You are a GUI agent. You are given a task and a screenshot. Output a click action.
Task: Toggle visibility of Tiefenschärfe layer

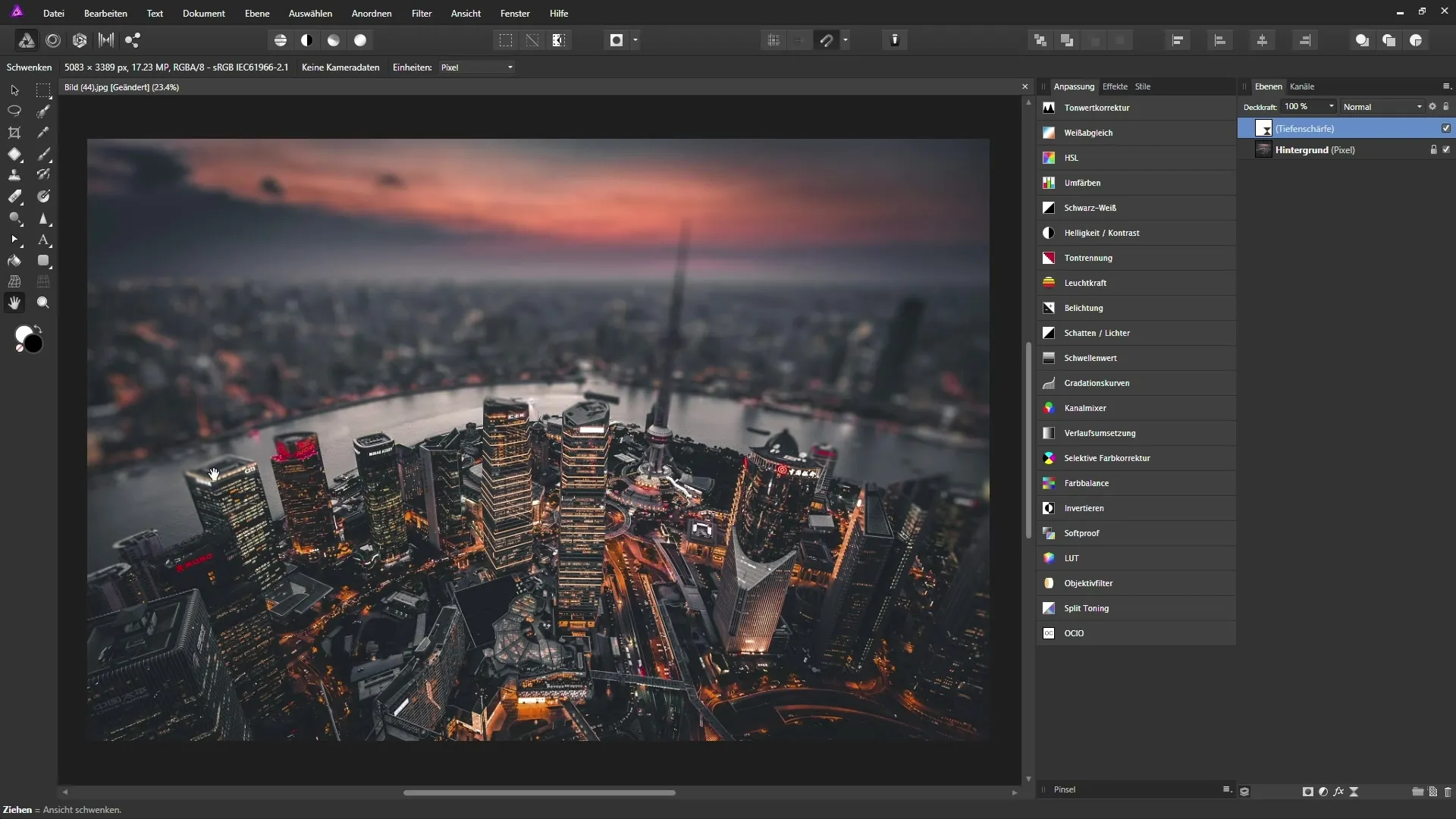(1446, 128)
